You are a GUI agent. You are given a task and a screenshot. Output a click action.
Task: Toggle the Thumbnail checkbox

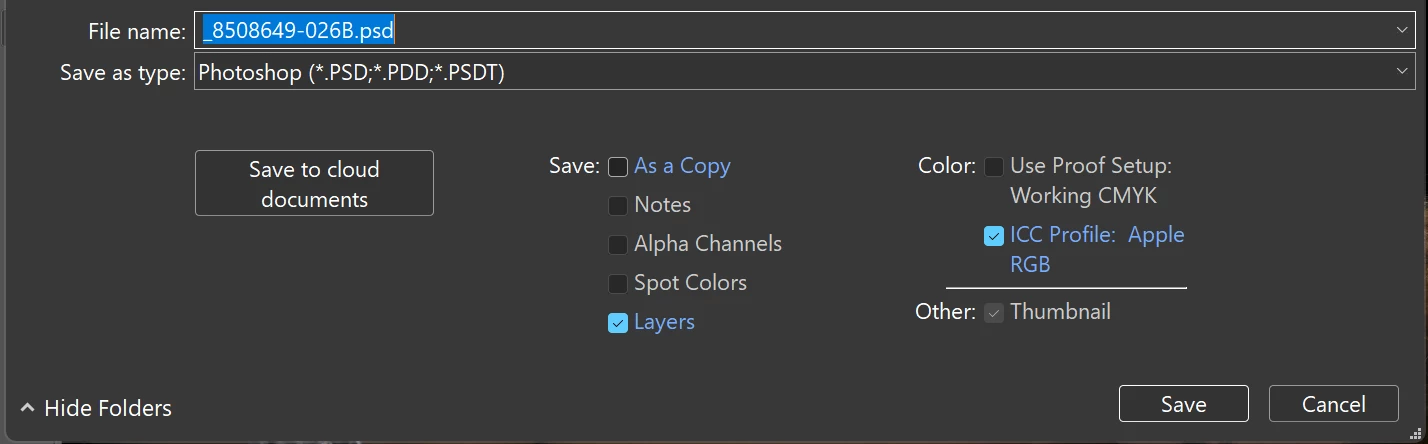click(993, 313)
